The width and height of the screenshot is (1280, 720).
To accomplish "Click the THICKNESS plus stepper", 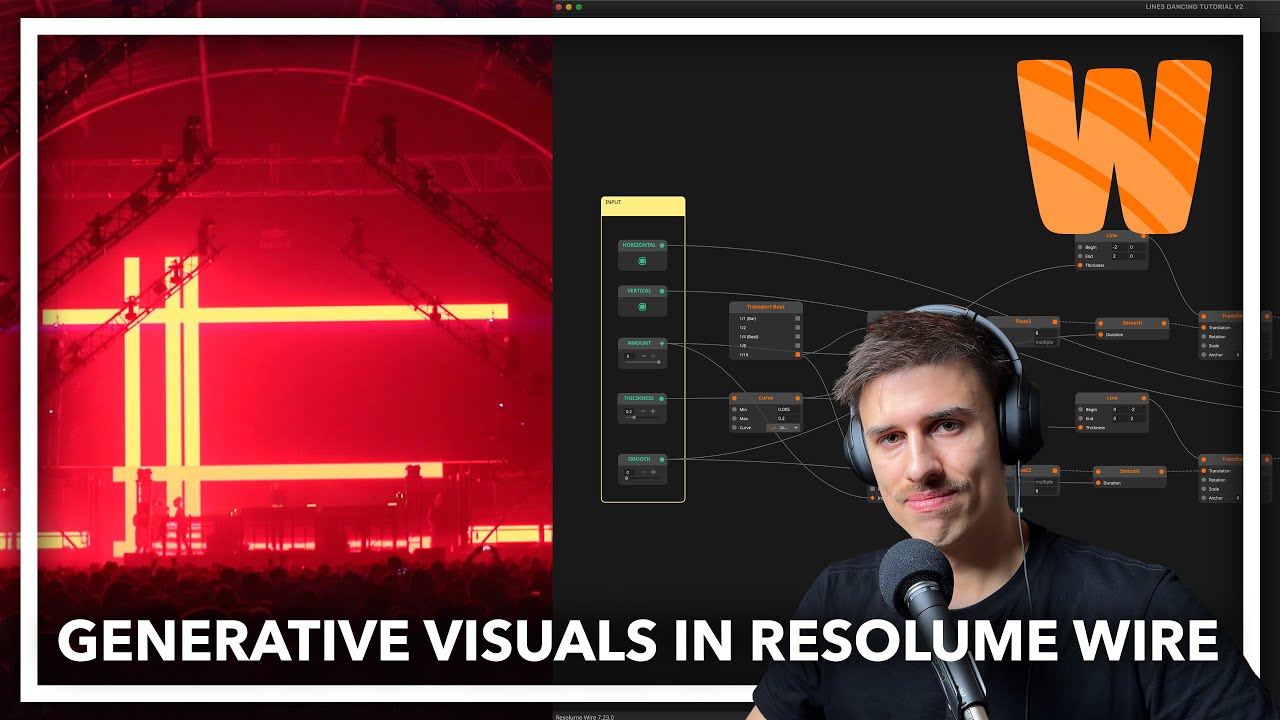I will tap(653, 411).
